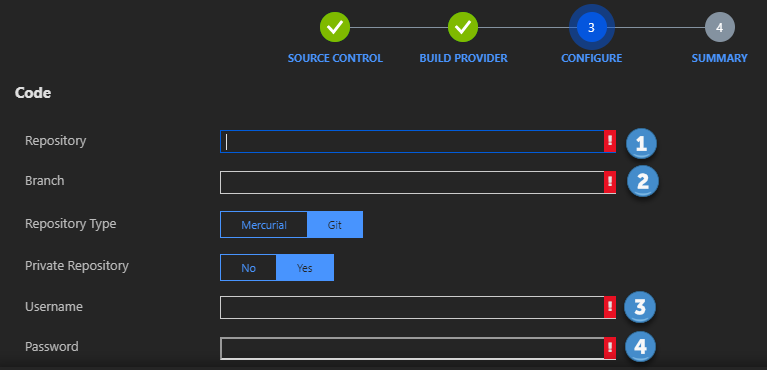Click the Password field red error icon
Screen dimensions: 767x370
[609, 348]
